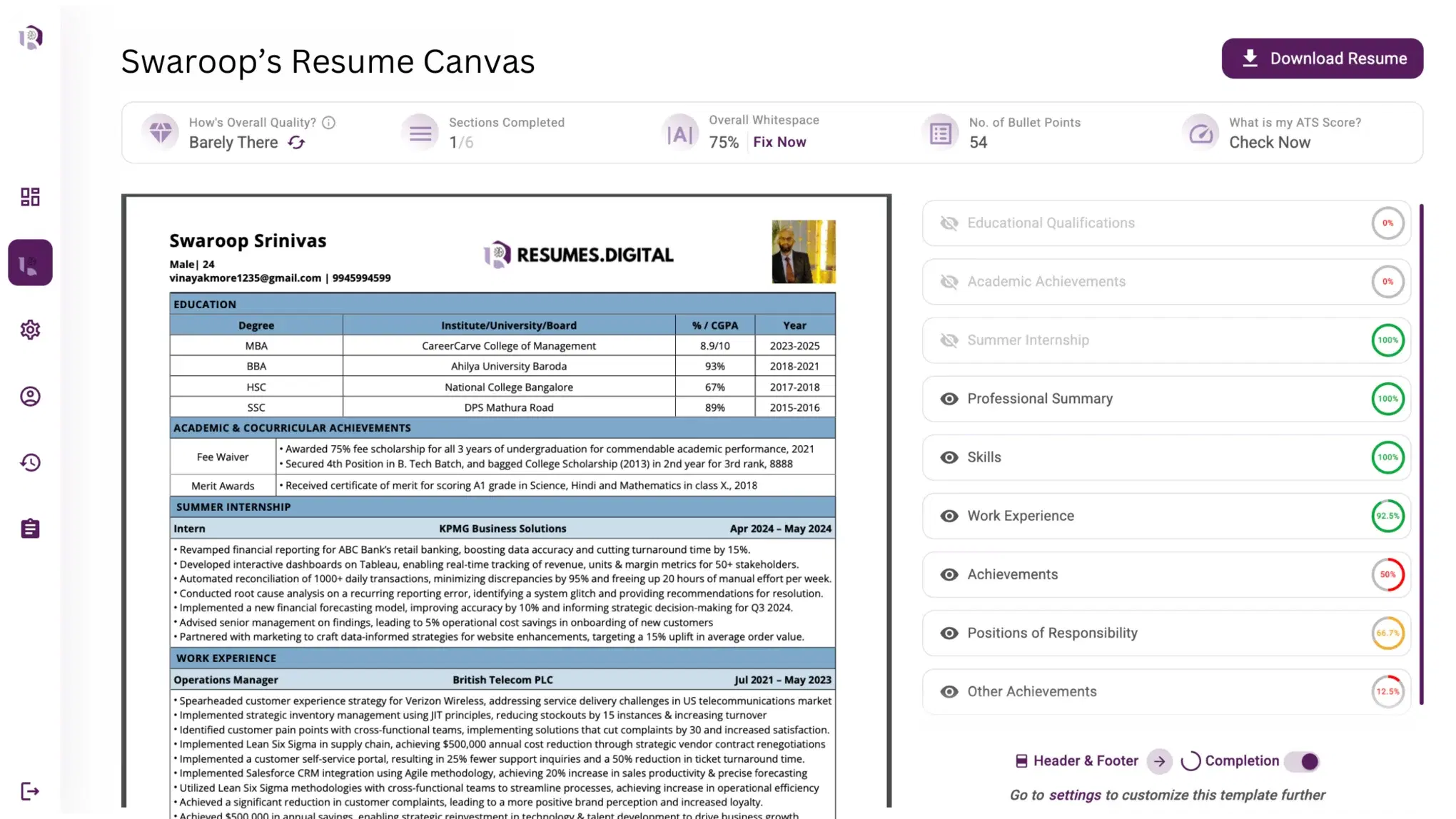Click the 50% progress ring for Achievements

(1387, 574)
